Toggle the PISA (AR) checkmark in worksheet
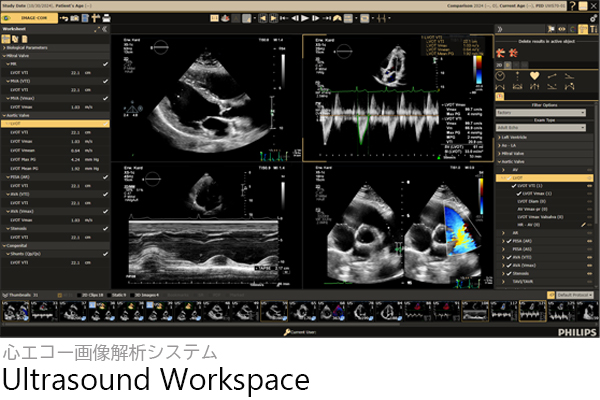 click(105, 177)
